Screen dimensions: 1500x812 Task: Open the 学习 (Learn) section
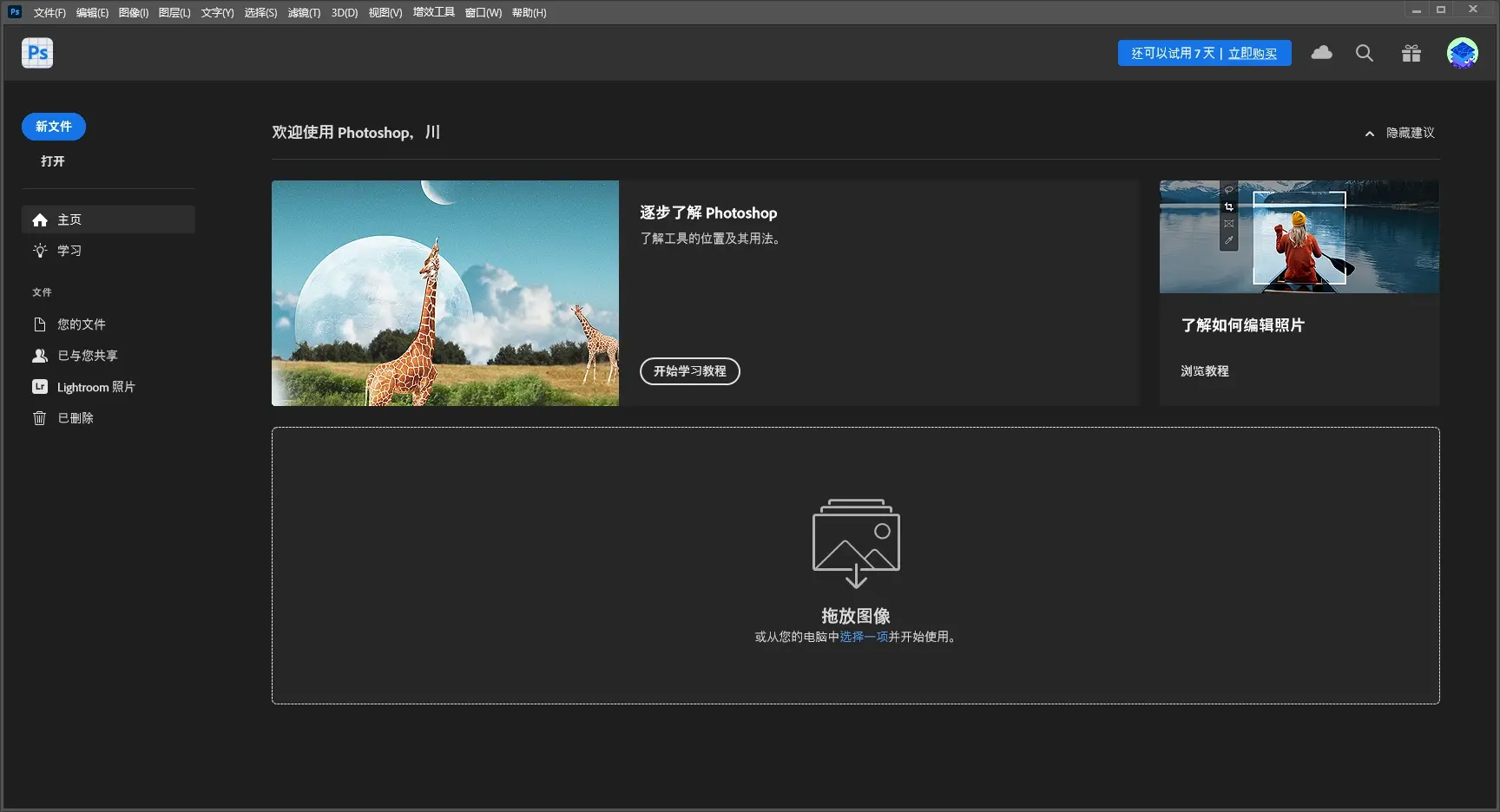pyautogui.click(x=69, y=251)
